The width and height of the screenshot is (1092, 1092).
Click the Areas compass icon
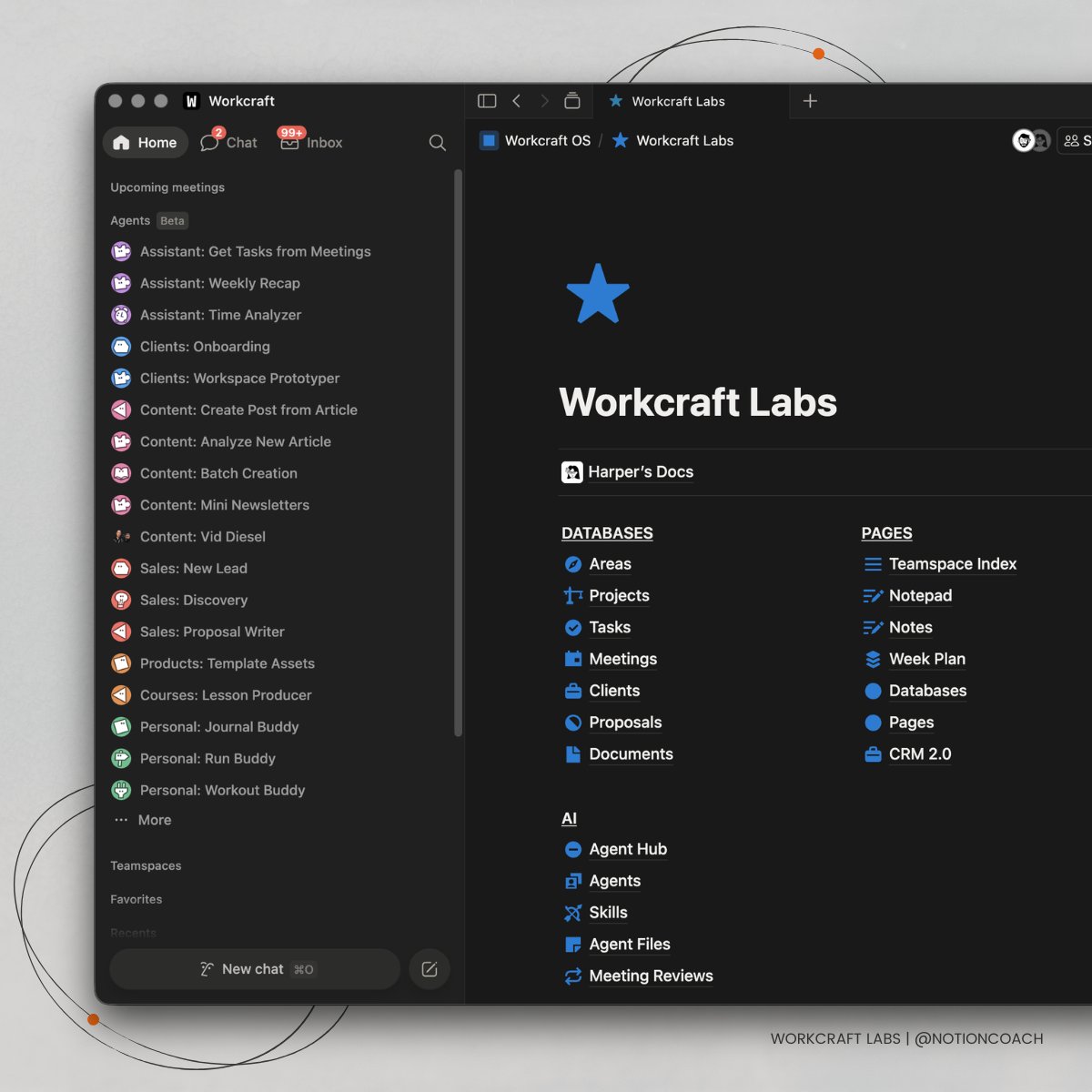click(573, 564)
